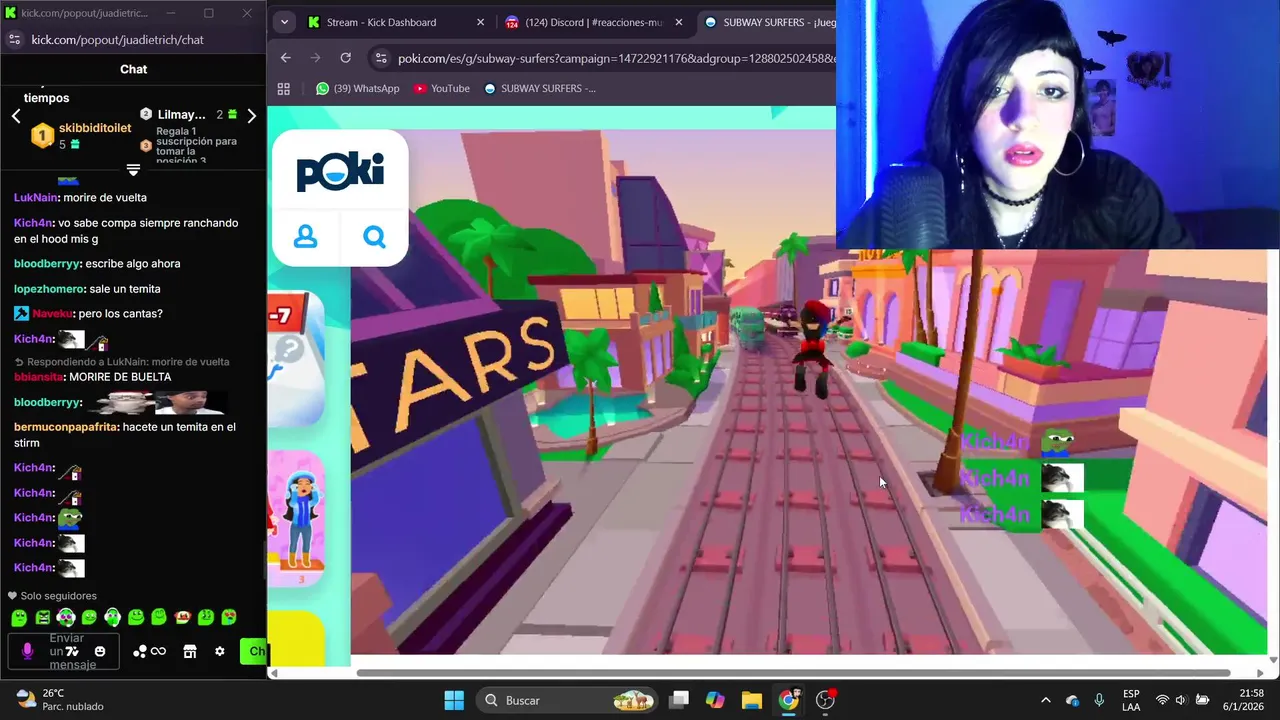Click the Poki logo
The height and width of the screenshot is (720, 1280).
click(340, 171)
